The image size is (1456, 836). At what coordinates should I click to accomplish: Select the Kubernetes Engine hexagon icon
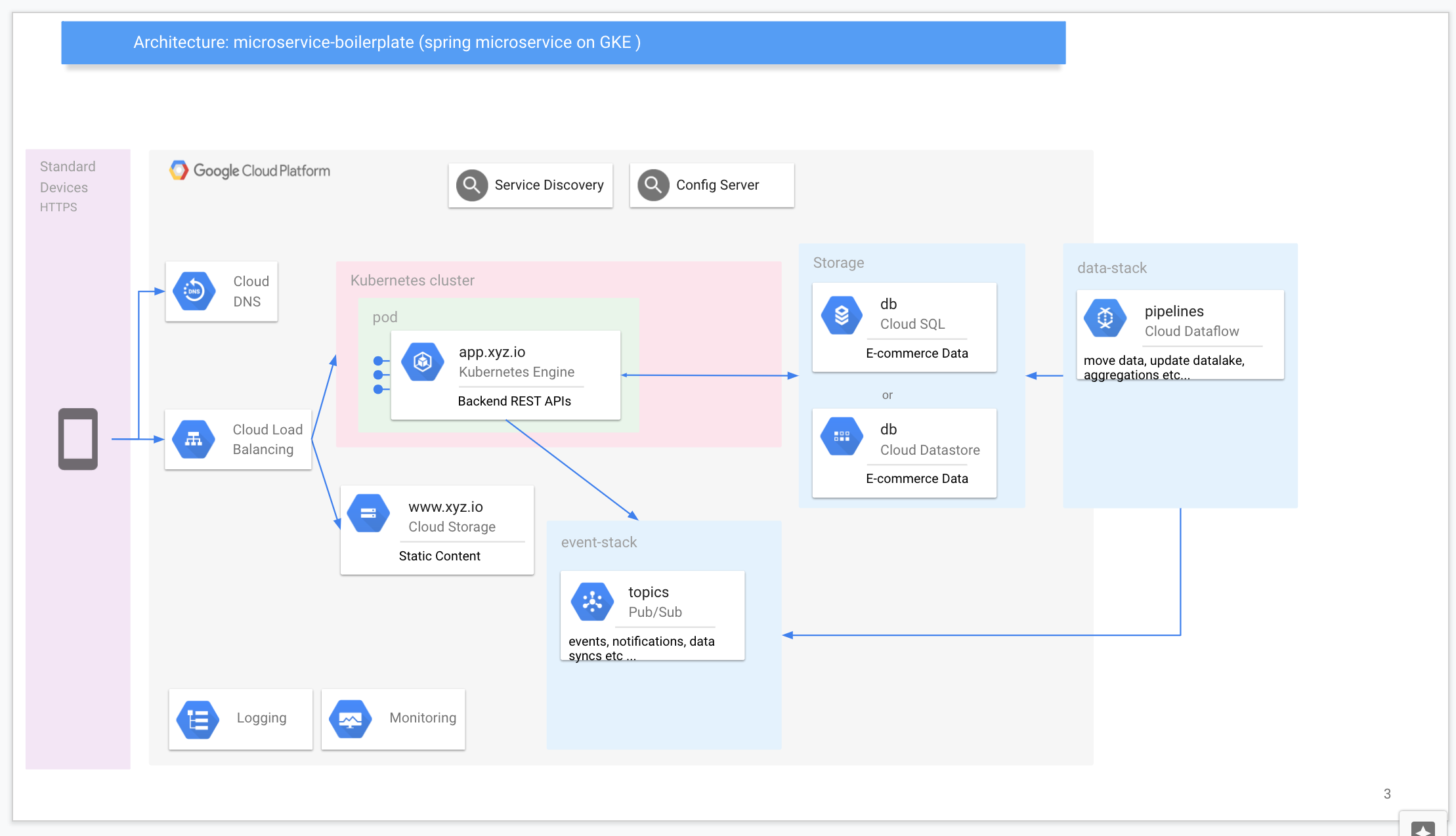(423, 362)
